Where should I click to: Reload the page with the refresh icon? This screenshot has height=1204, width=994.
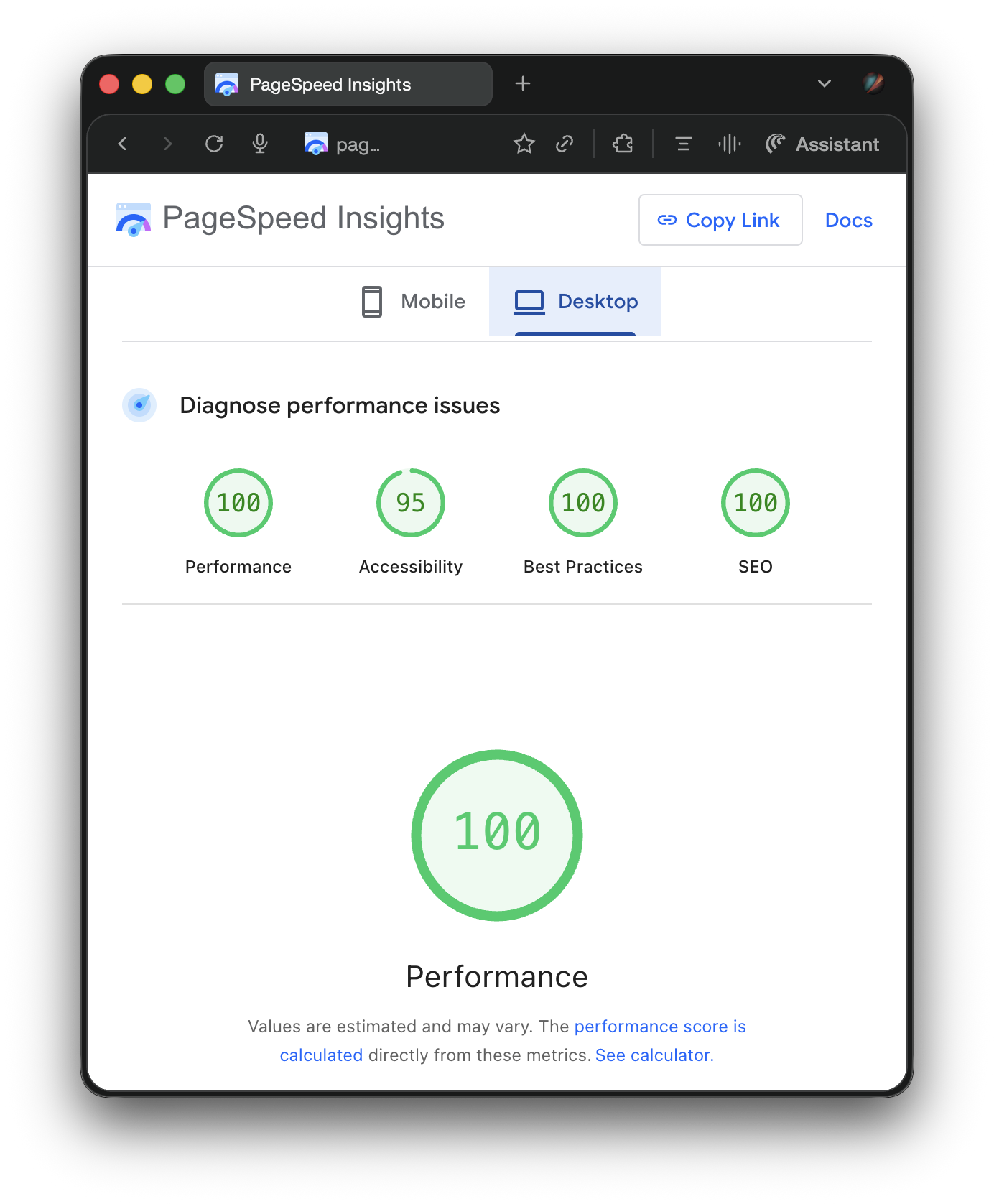214,144
